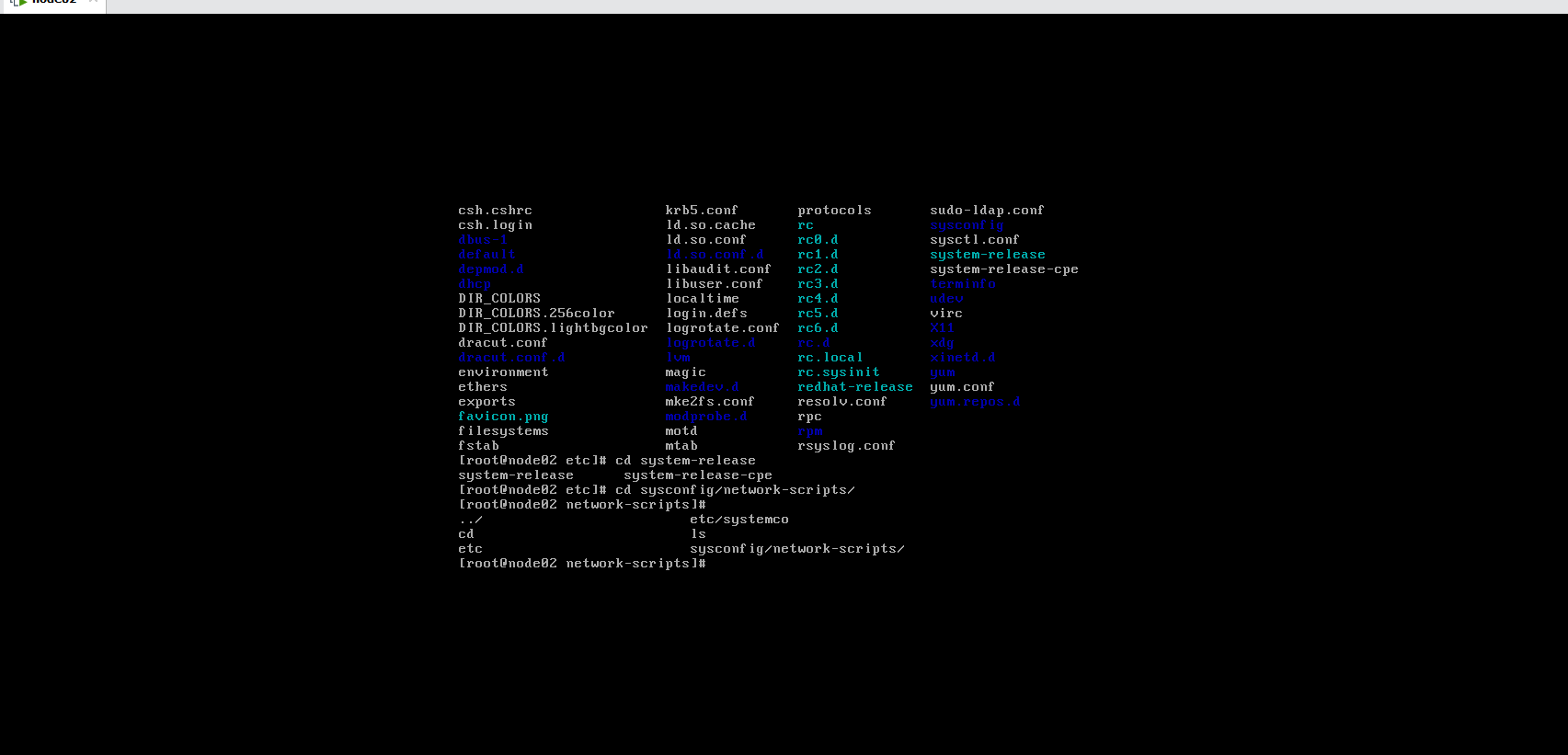The width and height of the screenshot is (1568, 755).
Task: Select the ls completion suggestion
Action: pyautogui.click(x=698, y=534)
